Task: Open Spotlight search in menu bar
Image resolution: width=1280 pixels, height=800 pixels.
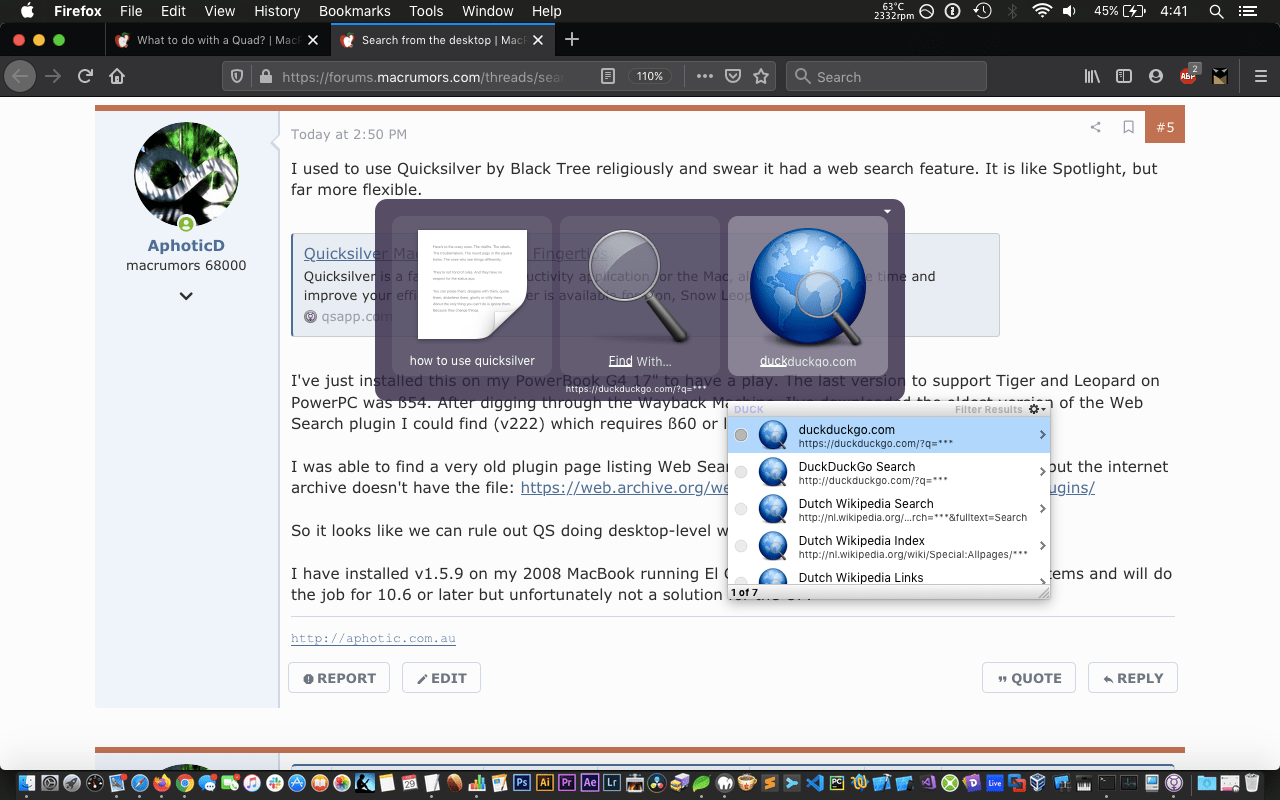Action: point(1216,11)
